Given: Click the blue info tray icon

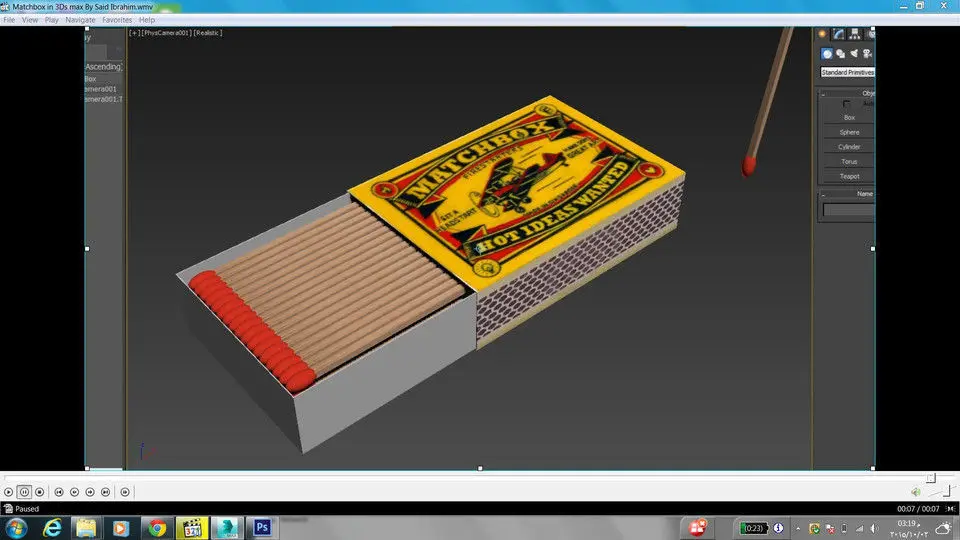Looking at the screenshot, I should [x=778, y=528].
